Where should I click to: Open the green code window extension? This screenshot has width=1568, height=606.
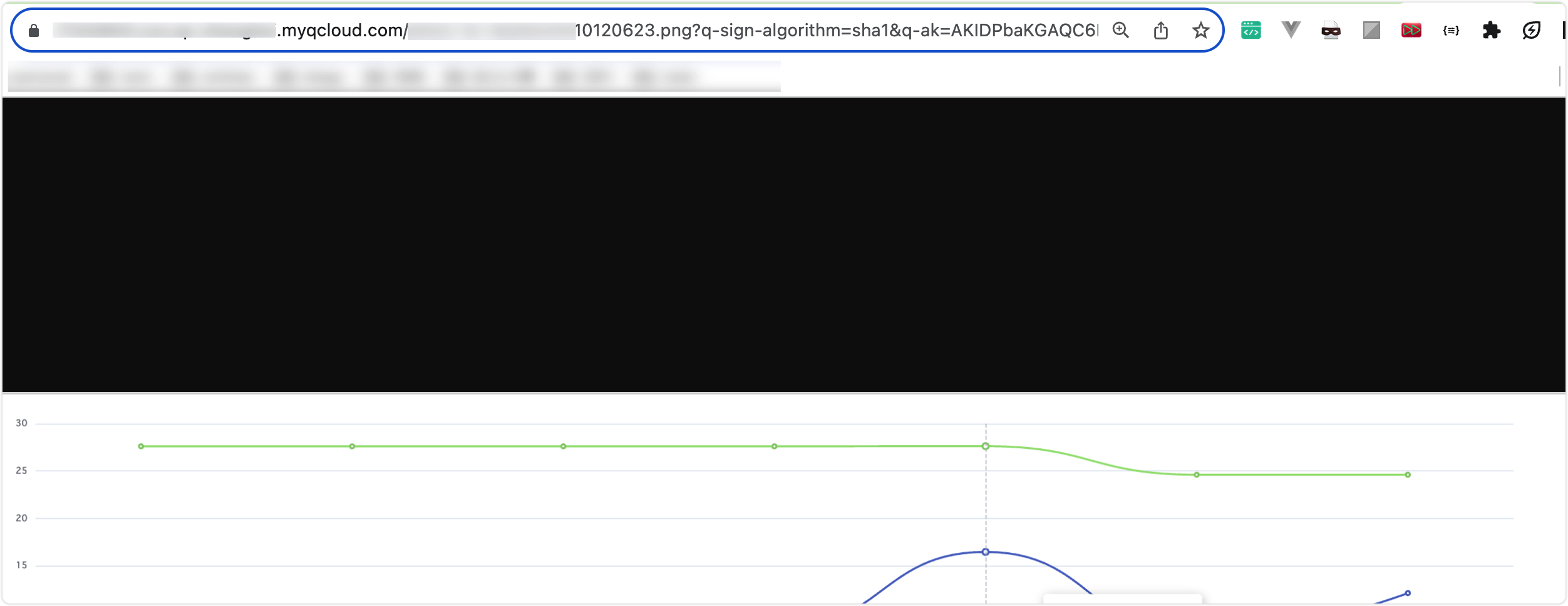[x=1251, y=30]
